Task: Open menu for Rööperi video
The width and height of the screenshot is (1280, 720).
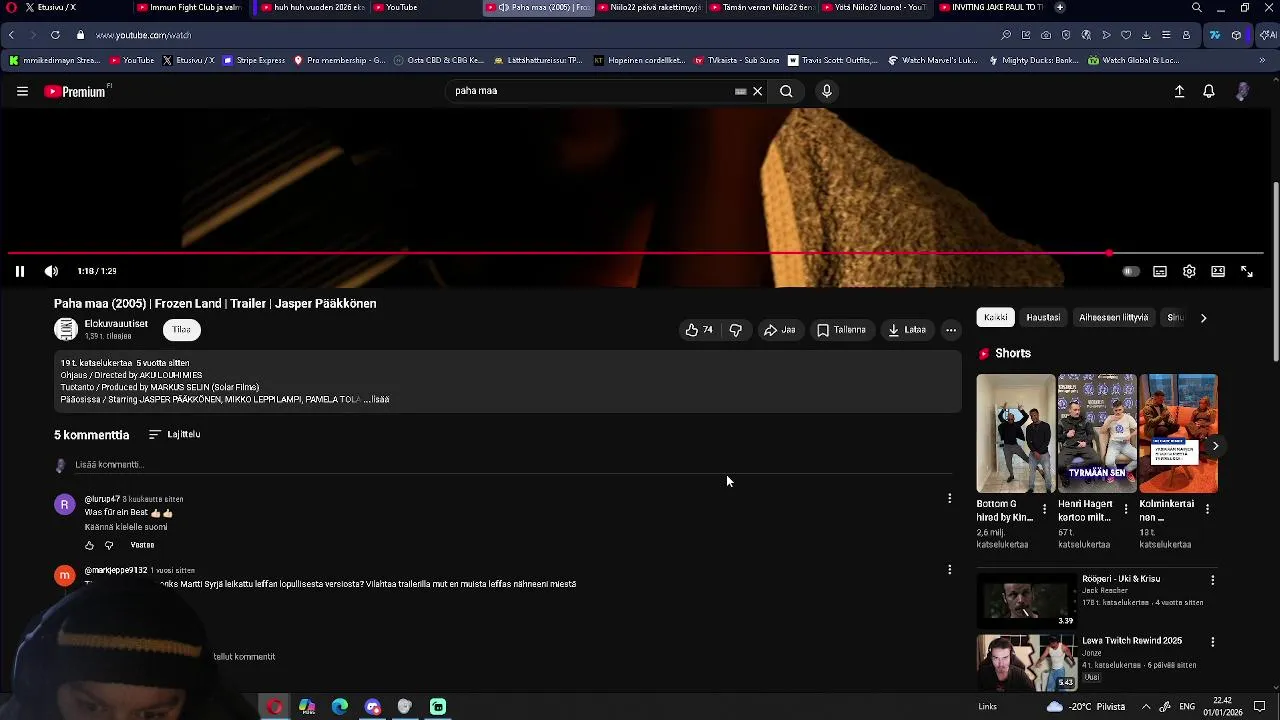Action: [x=1212, y=580]
